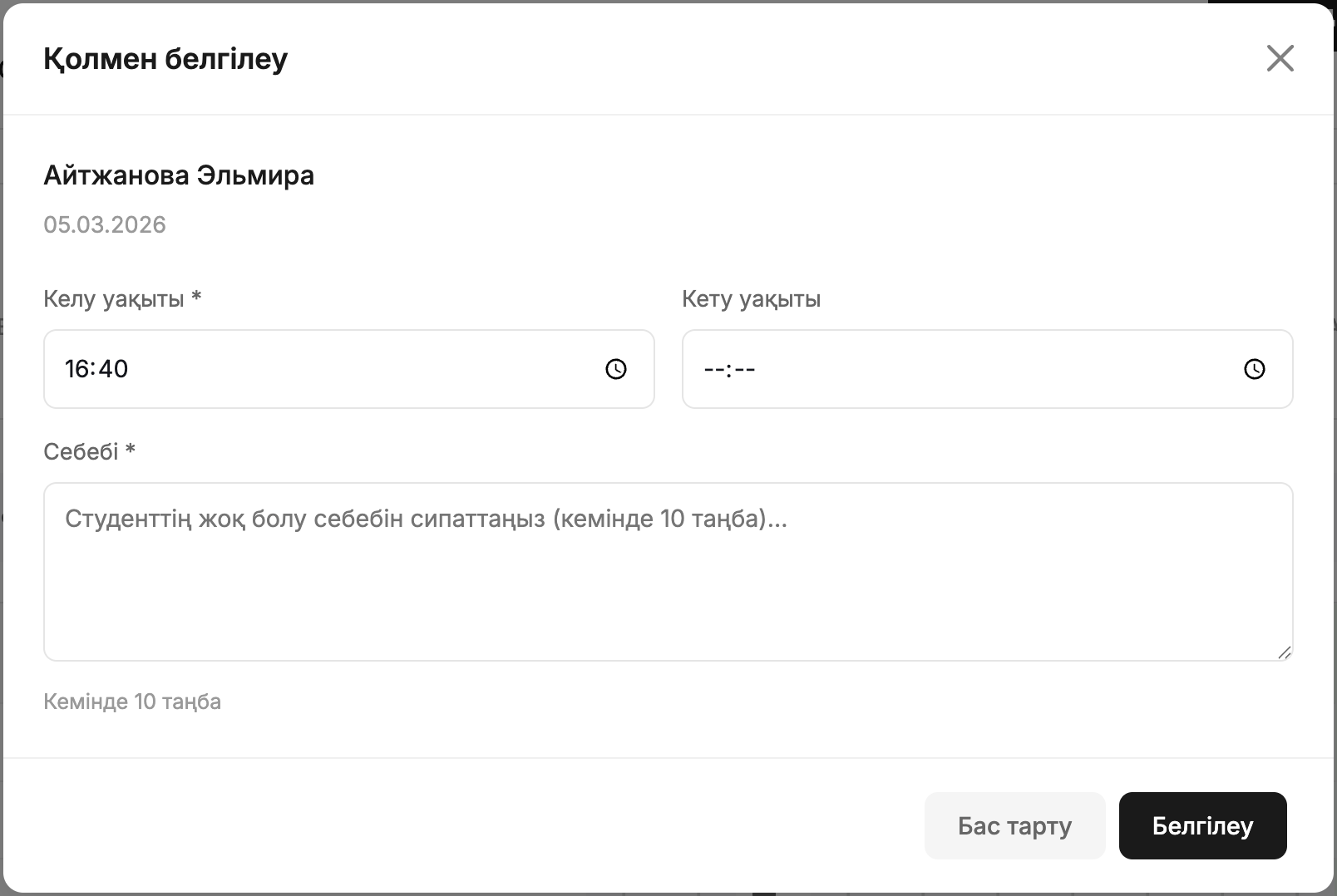Click the Себебі field label
The width and height of the screenshot is (1337, 896).
pyautogui.click(x=81, y=451)
